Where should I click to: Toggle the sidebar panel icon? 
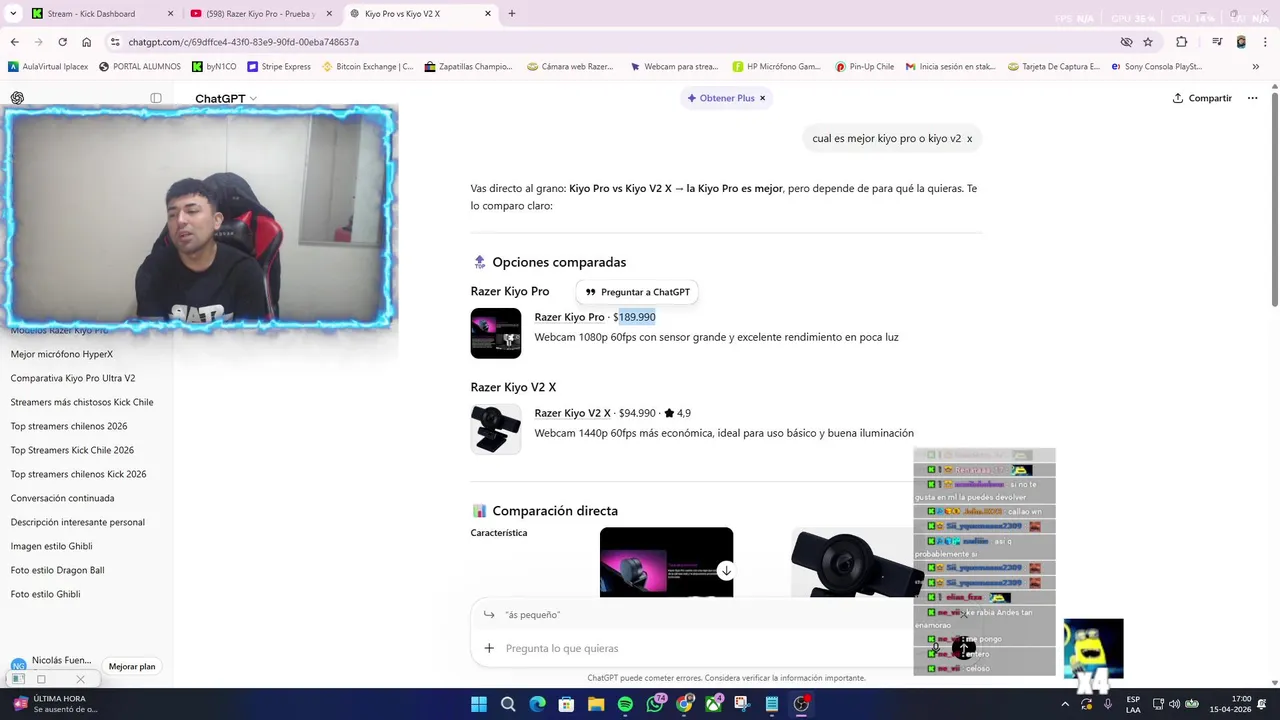156,98
